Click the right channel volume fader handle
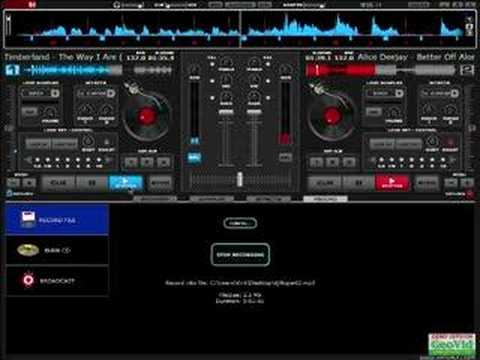The width and height of the screenshot is (480, 360). pyautogui.click(x=254, y=112)
